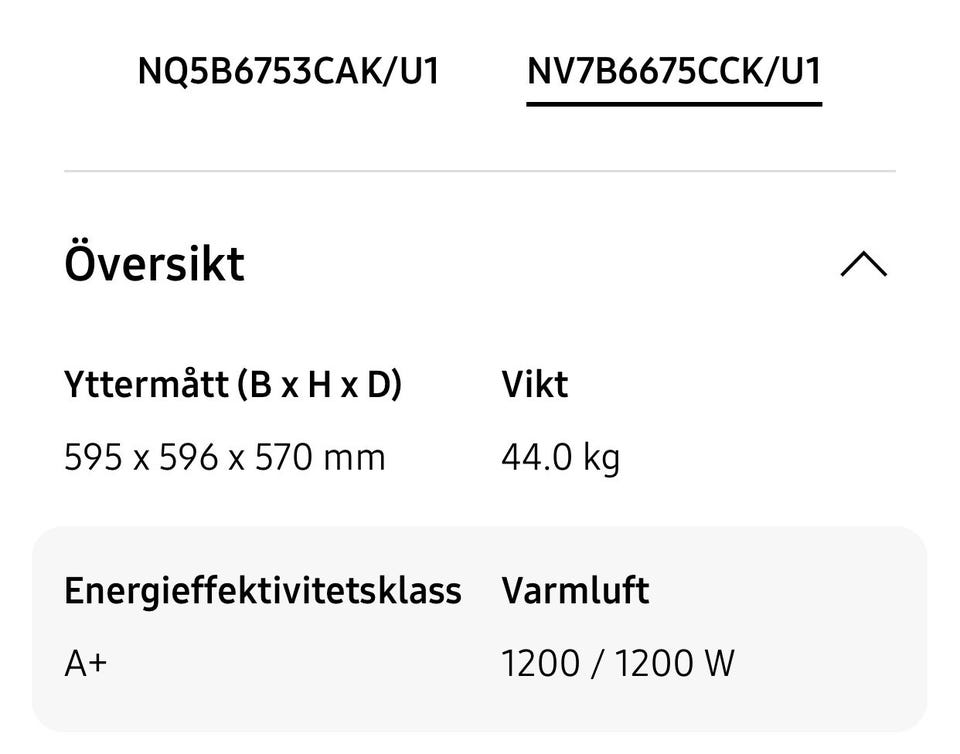The height and width of the screenshot is (754, 960).
Task: Collapse the Översikt section using the chevron
Action: click(864, 265)
